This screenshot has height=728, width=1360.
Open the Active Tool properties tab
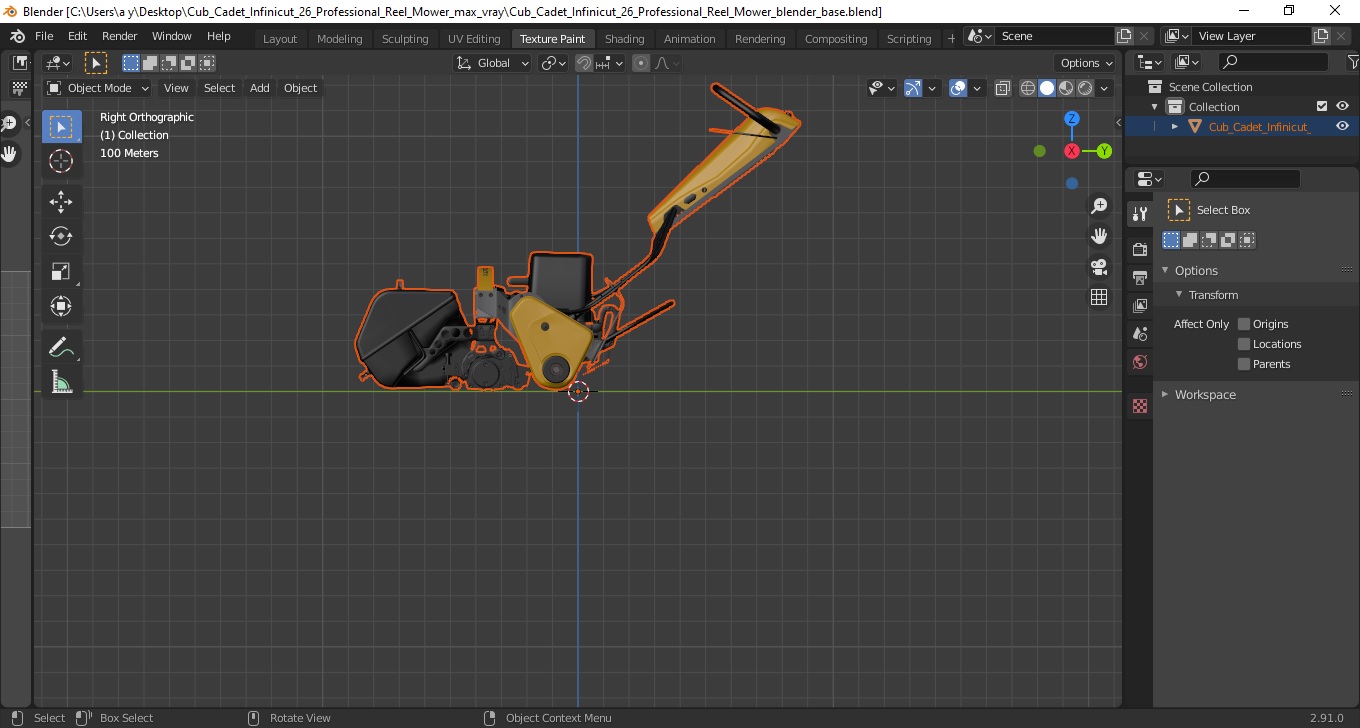tap(1139, 214)
